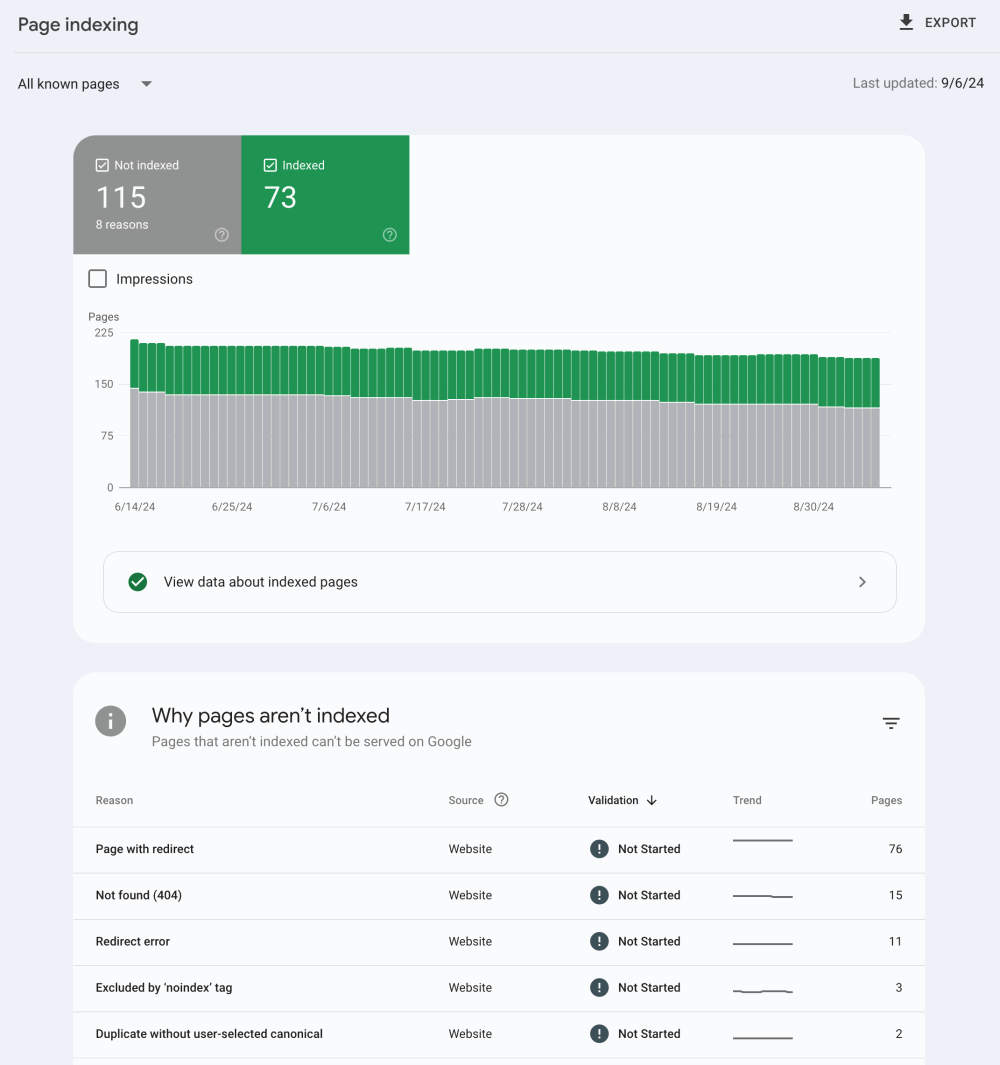The width and height of the screenshot is (1000, 1065).
Task: Open the help icon on Not indexed card
Action: pos(221,235)
